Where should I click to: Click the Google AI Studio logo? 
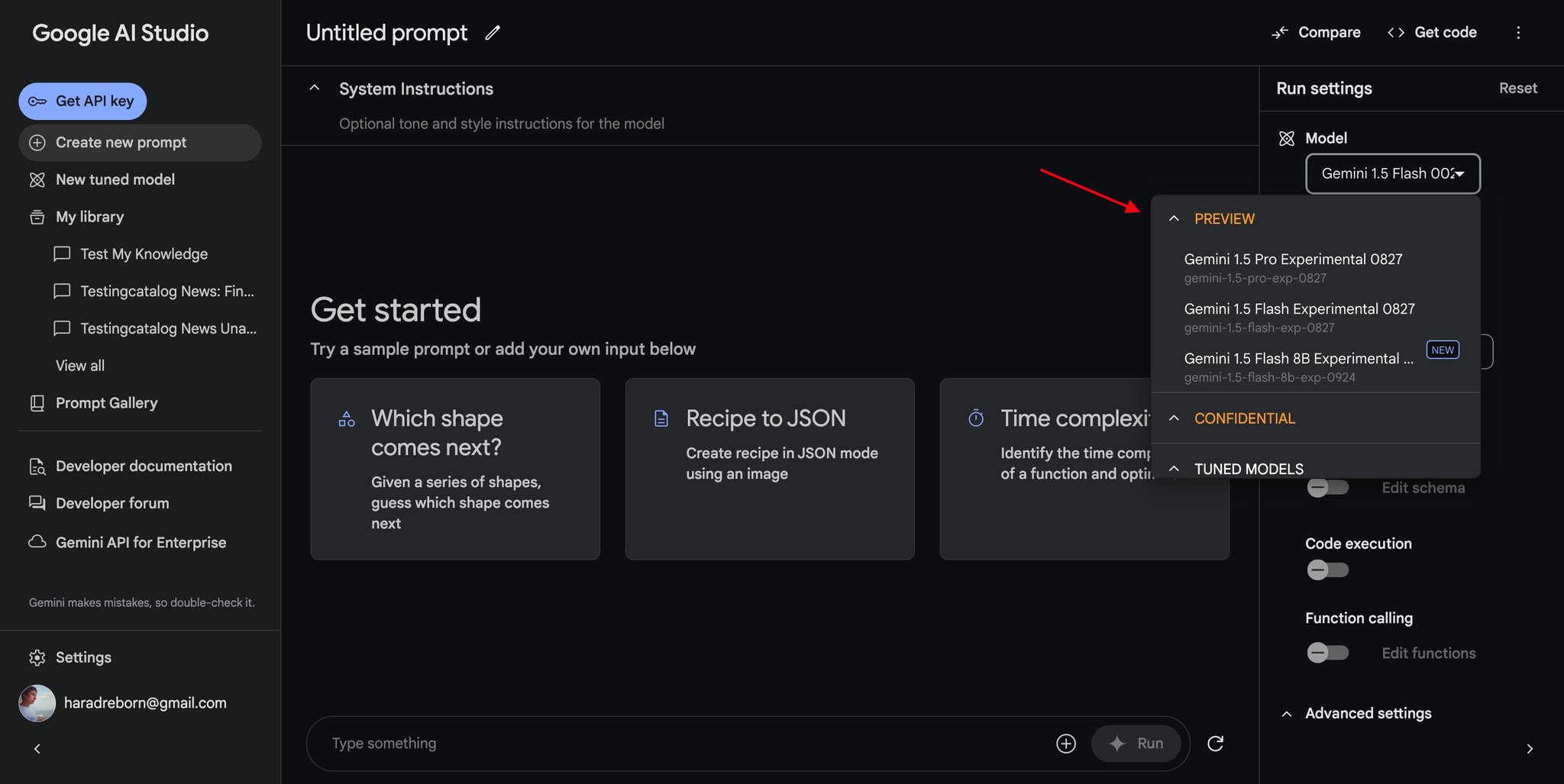point(120,33)
